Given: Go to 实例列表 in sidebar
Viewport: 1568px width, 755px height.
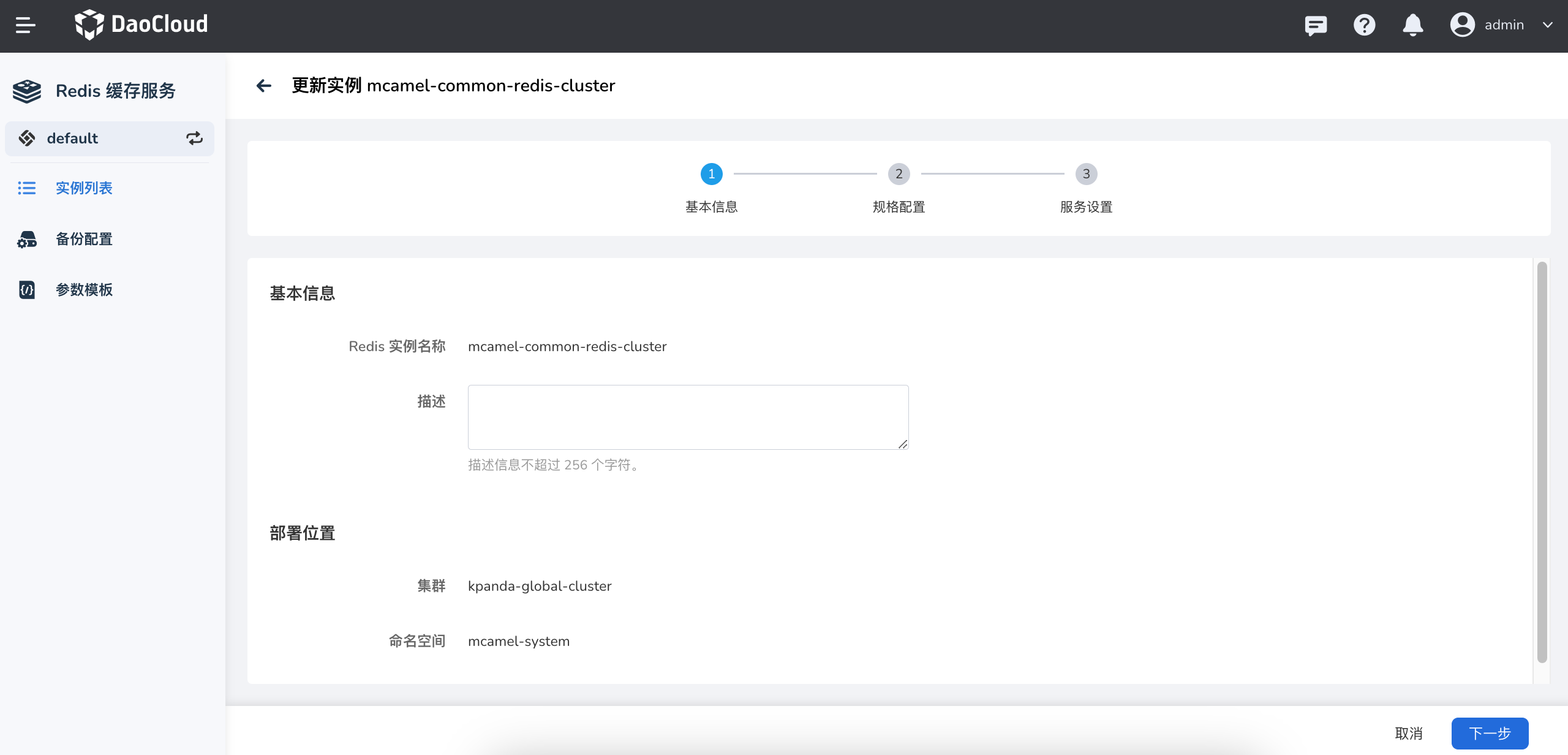Looking at the screenshot, I should 84,188.
